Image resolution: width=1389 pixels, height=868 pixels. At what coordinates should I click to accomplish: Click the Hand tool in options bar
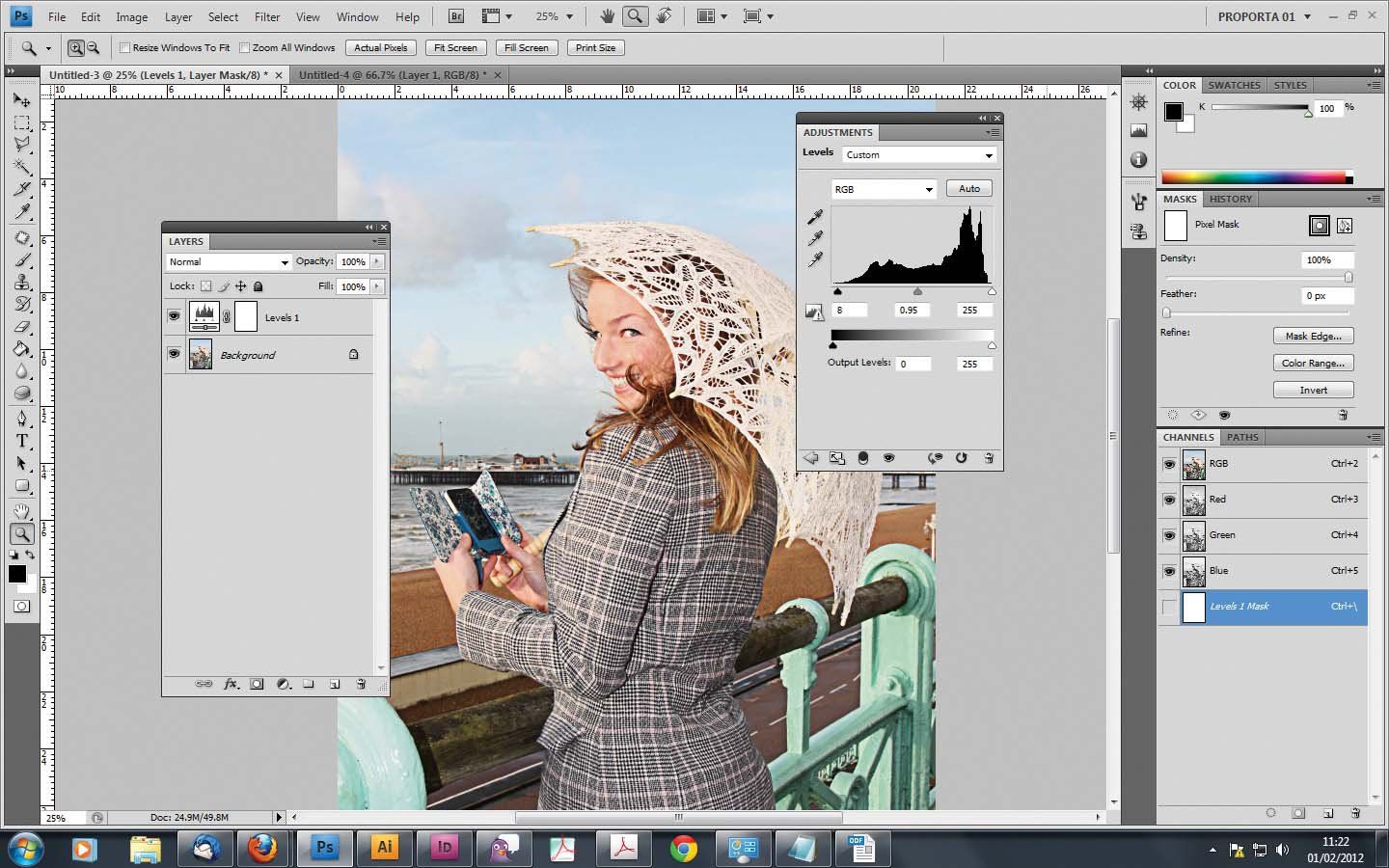click(x=607, y=16)
